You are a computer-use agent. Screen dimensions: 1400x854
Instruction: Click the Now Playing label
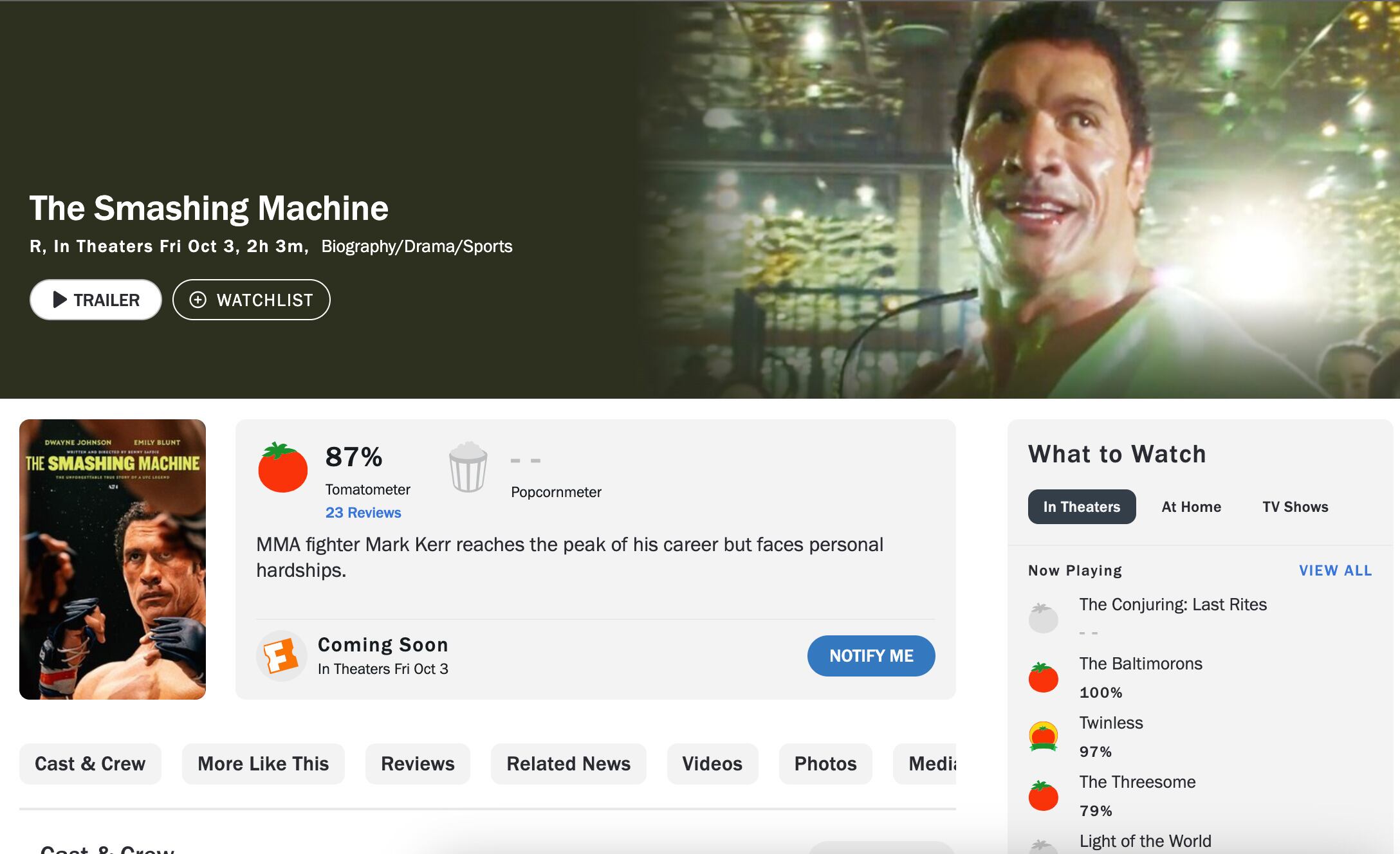pos(1075,570)
